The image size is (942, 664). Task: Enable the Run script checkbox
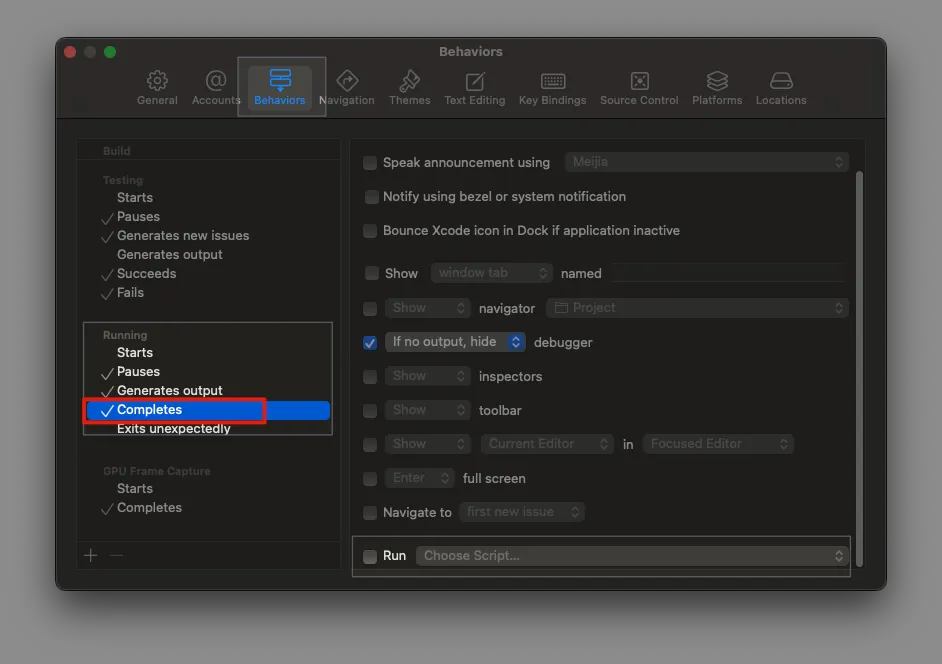pos(371,557)
